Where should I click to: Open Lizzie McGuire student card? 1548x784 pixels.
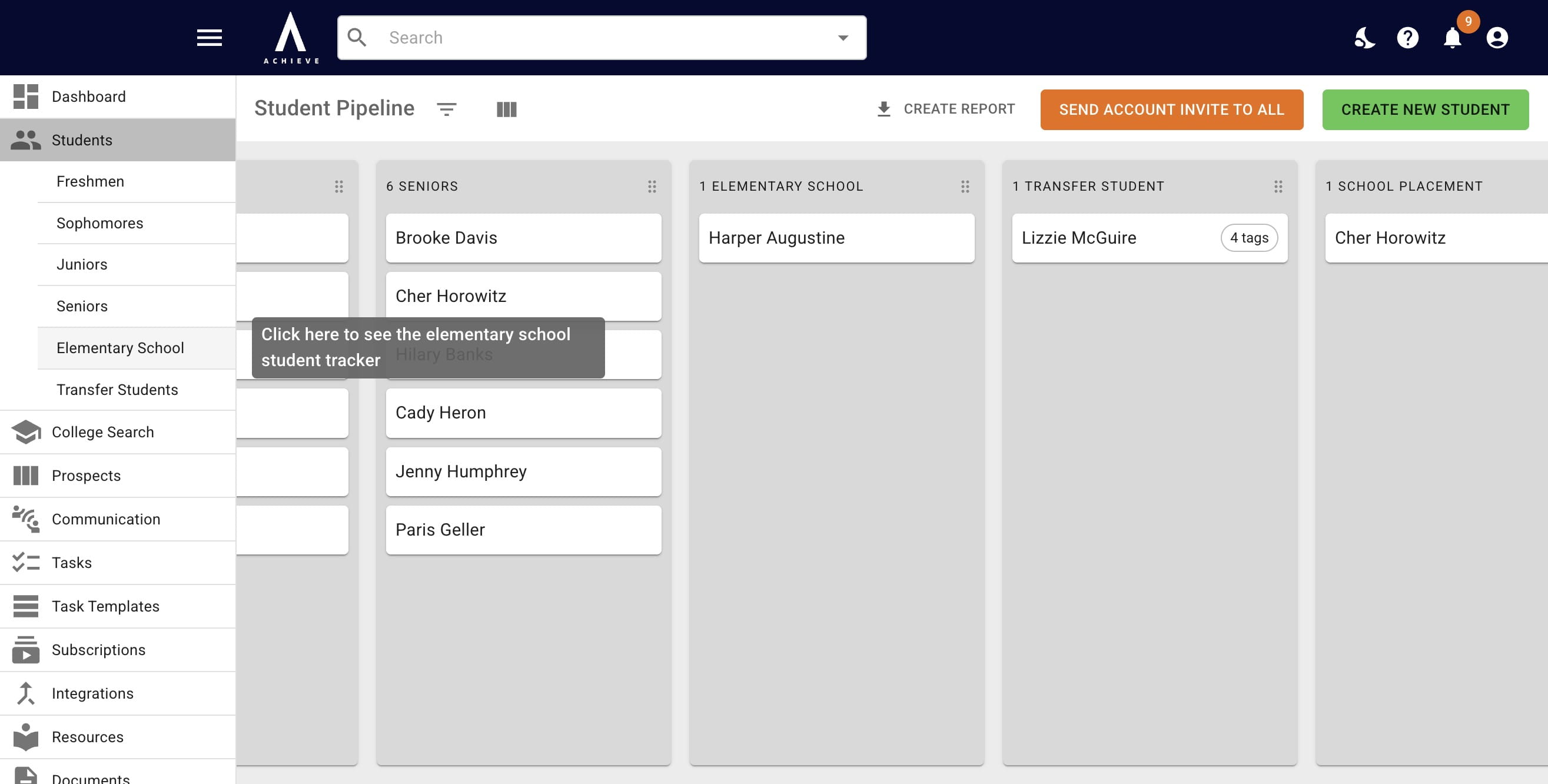[1150, 238]
